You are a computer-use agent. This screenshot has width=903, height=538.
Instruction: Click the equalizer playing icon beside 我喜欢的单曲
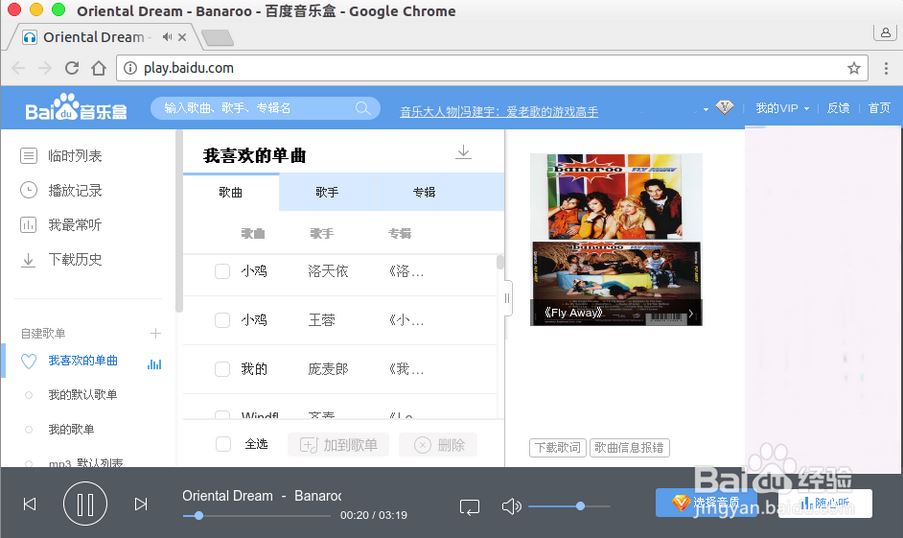coord(154,364)
